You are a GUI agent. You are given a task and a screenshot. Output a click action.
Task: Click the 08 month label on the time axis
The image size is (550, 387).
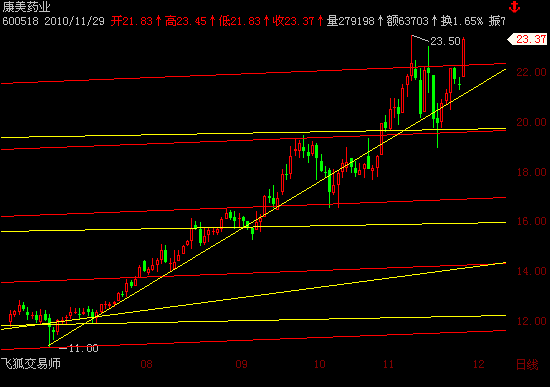146,365
